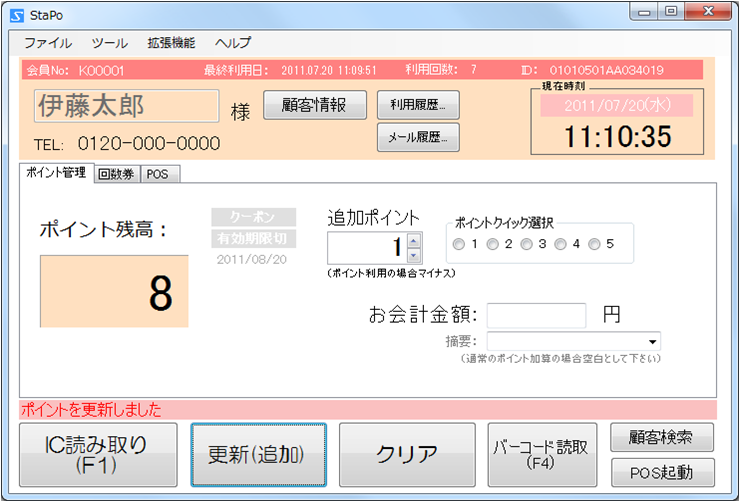Click the last-used date 2011.07.20 11:09:51
This screenshot has width=740, height=502.
coord(329,71)
